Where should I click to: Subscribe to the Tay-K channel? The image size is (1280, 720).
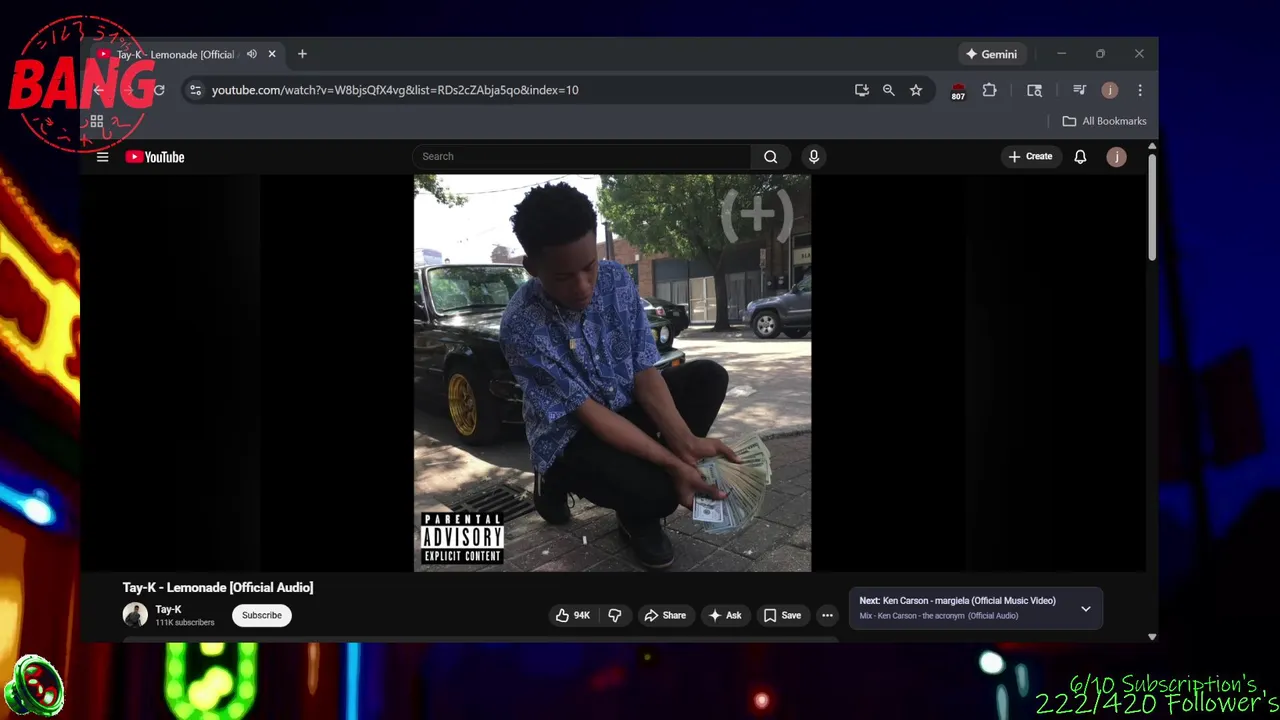pyautogui.click(x=262, y=615)
